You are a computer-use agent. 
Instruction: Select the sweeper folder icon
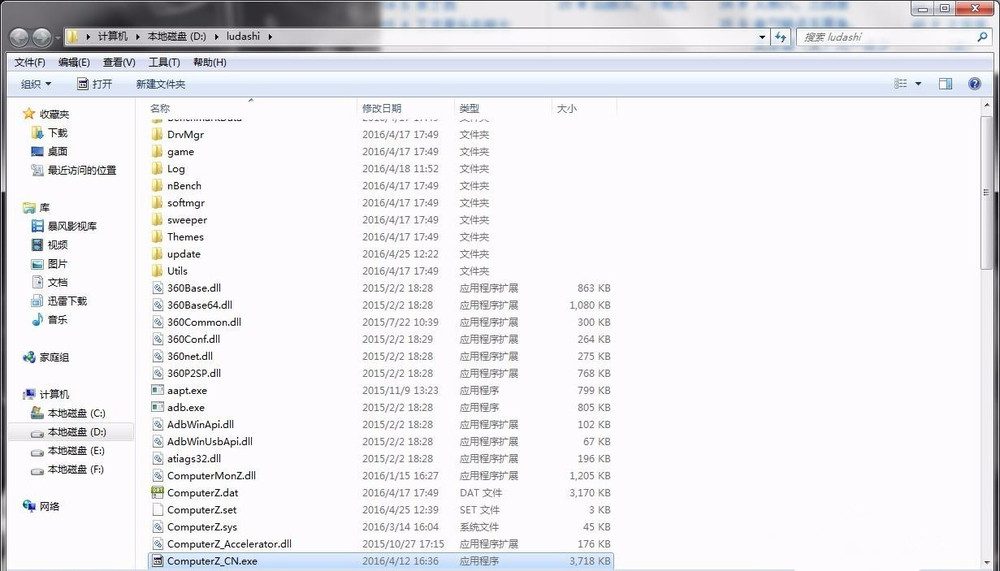pos(158,219)
